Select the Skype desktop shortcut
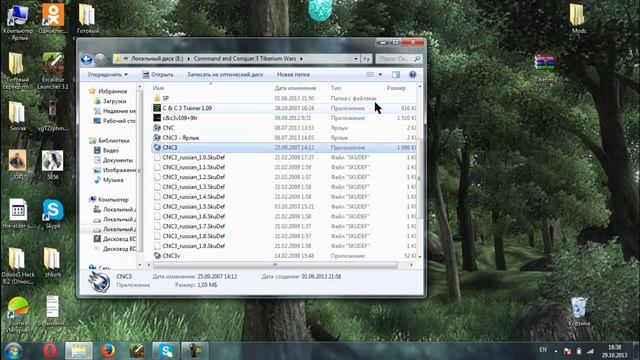This screenshot has height=360, width=640. [53, 213]
